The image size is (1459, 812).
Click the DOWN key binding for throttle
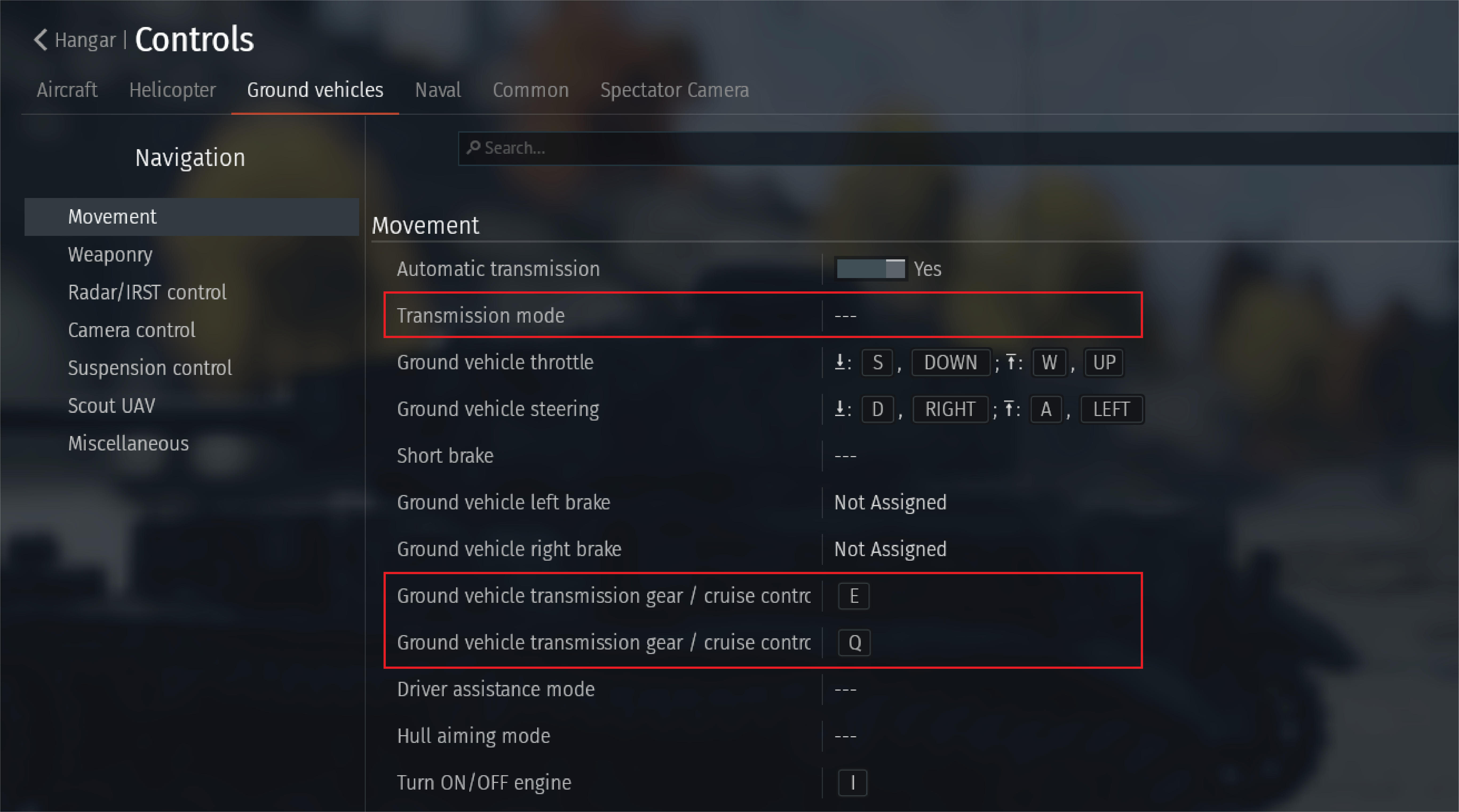tap(950, 362)
